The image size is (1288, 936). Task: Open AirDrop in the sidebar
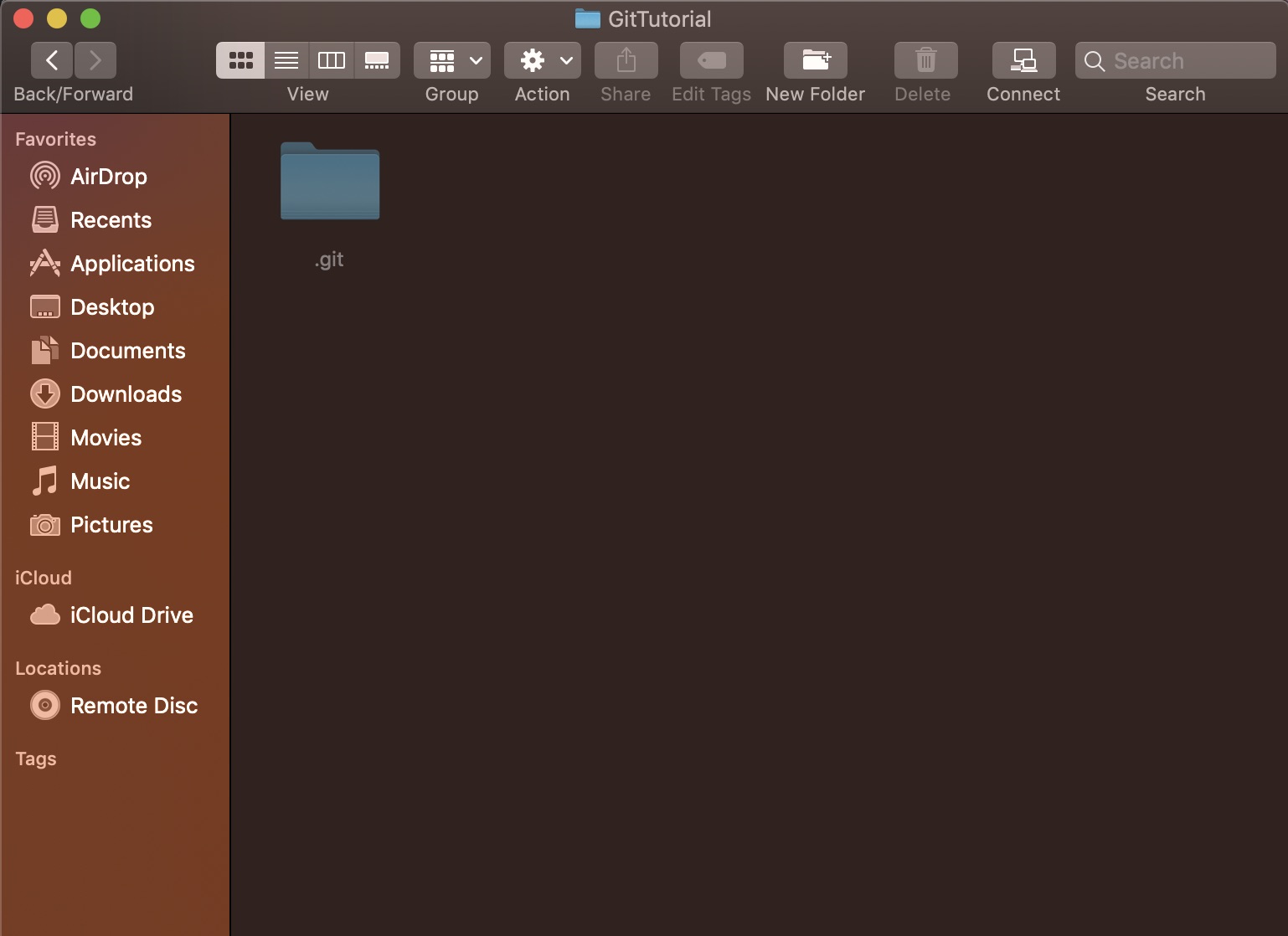[x=116, y=177]
